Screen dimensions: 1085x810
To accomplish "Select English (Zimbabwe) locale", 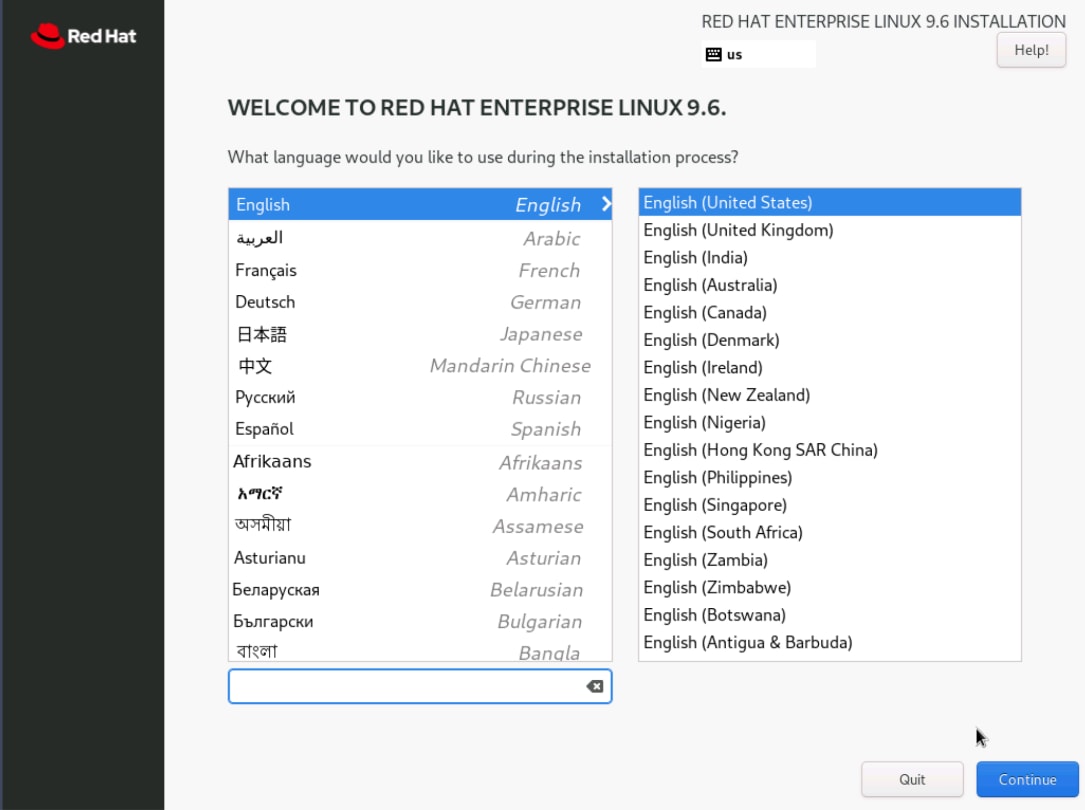I will (830, 587).
